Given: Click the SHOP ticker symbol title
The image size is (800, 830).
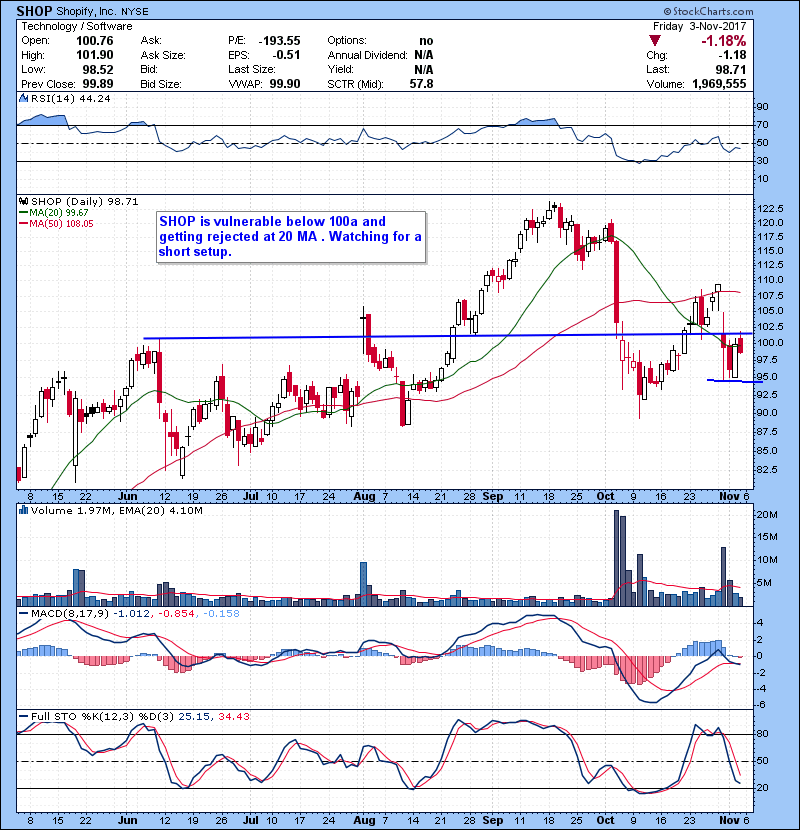Looking at the screenshot, I should pyautogui.click(x=35, y=11).
